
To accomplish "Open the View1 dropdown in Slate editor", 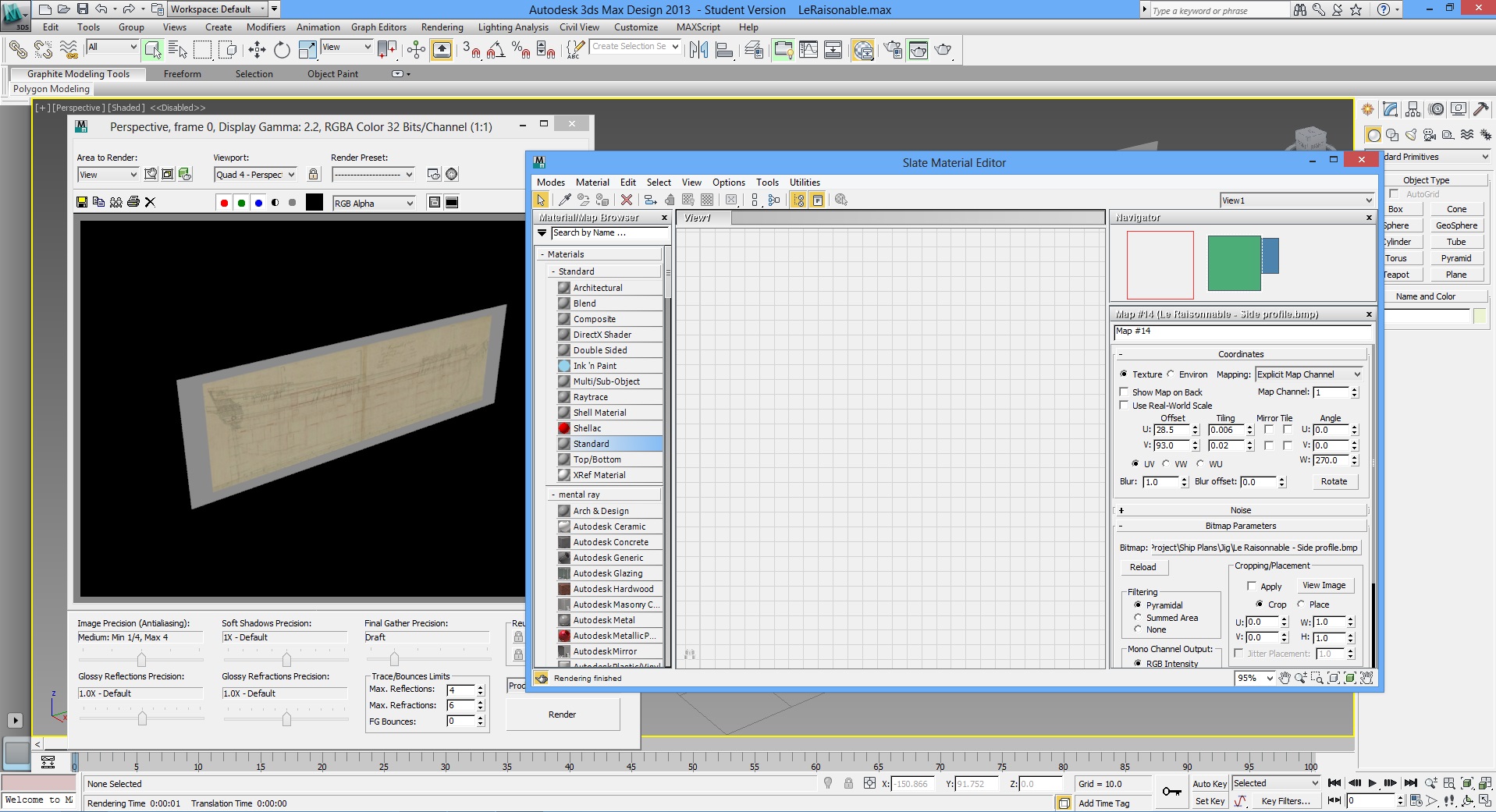I will pos(1296,200).
